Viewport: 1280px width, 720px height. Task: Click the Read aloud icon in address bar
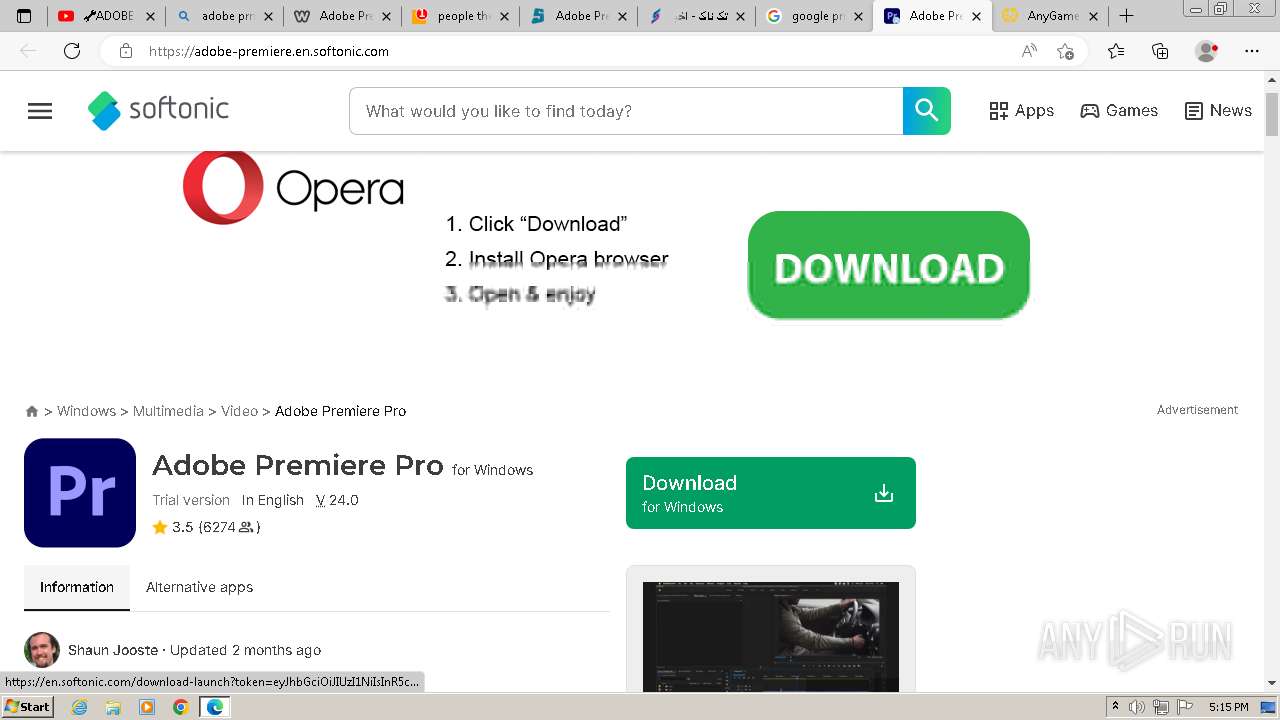(x=1029, y=51)
